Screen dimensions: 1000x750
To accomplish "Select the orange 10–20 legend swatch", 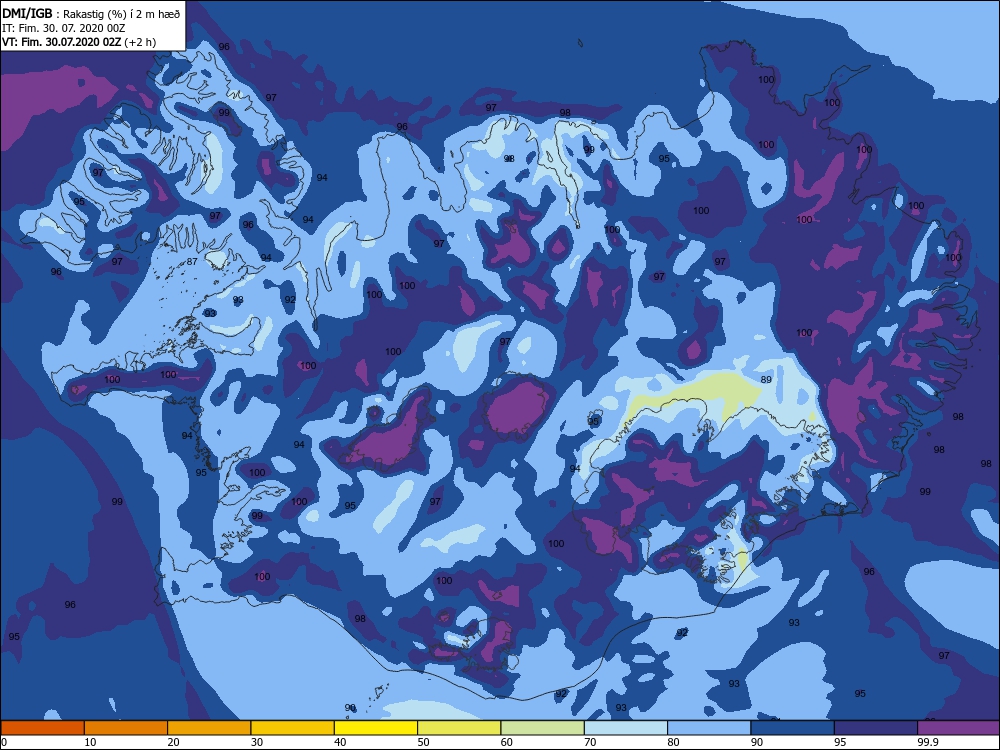I will point(126,728).
